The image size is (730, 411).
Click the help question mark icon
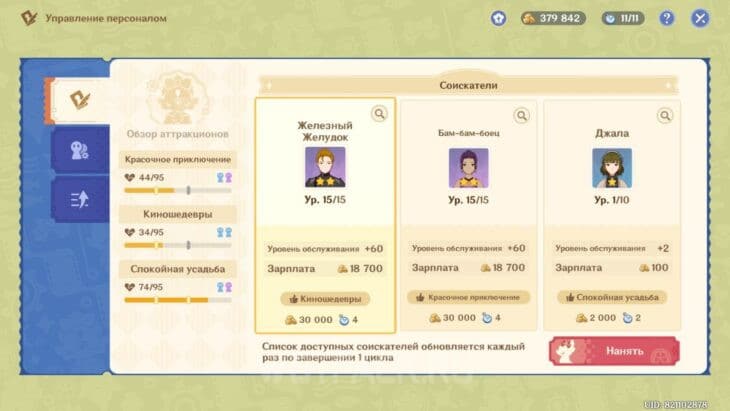667,18
